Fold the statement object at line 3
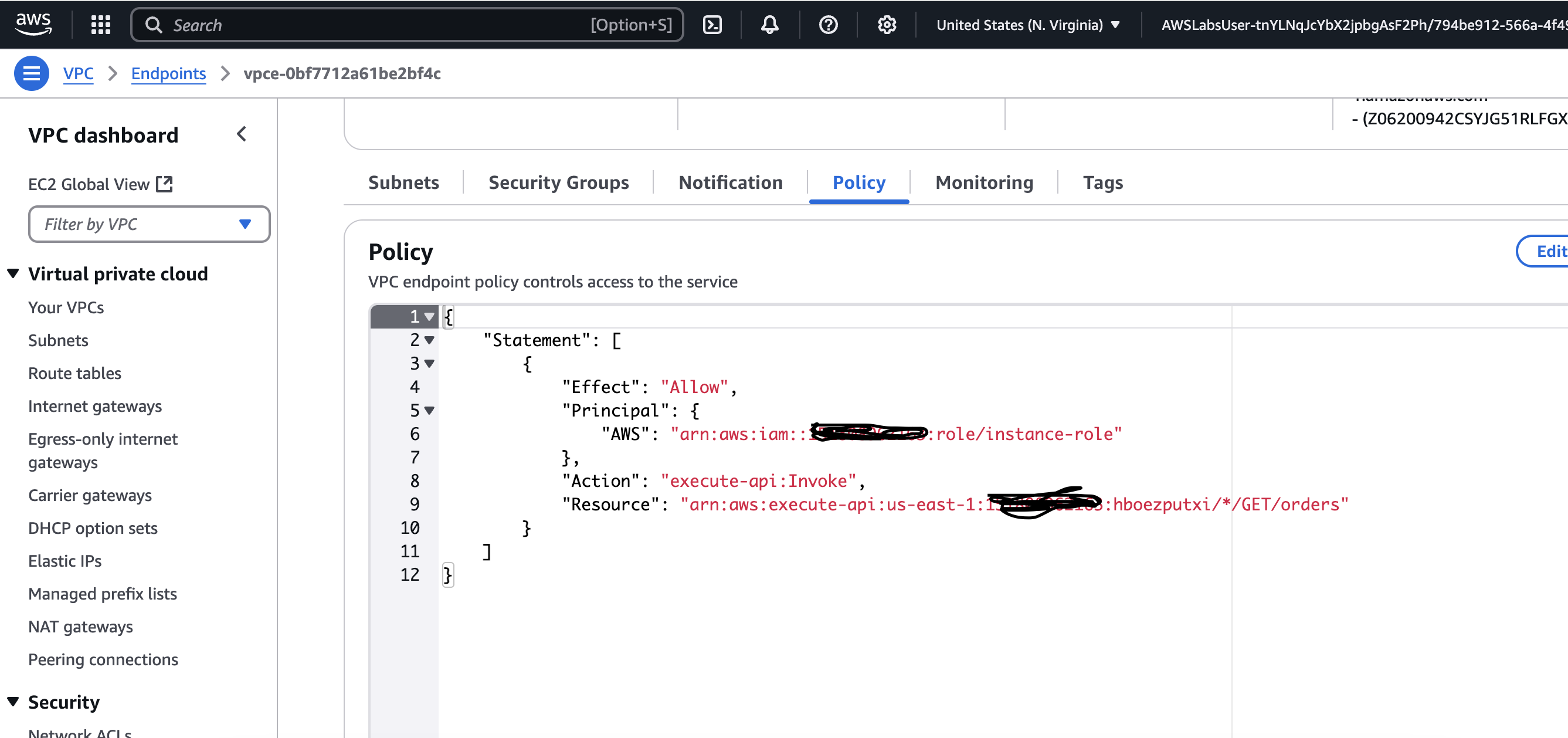The image size is (1568, 738). click(429, 364)
